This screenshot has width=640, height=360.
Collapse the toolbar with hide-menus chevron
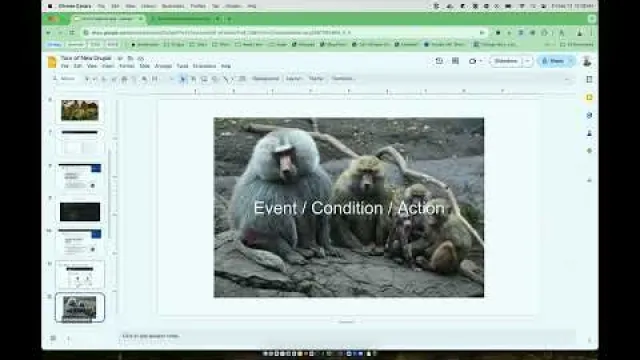(x=567, y=79)
